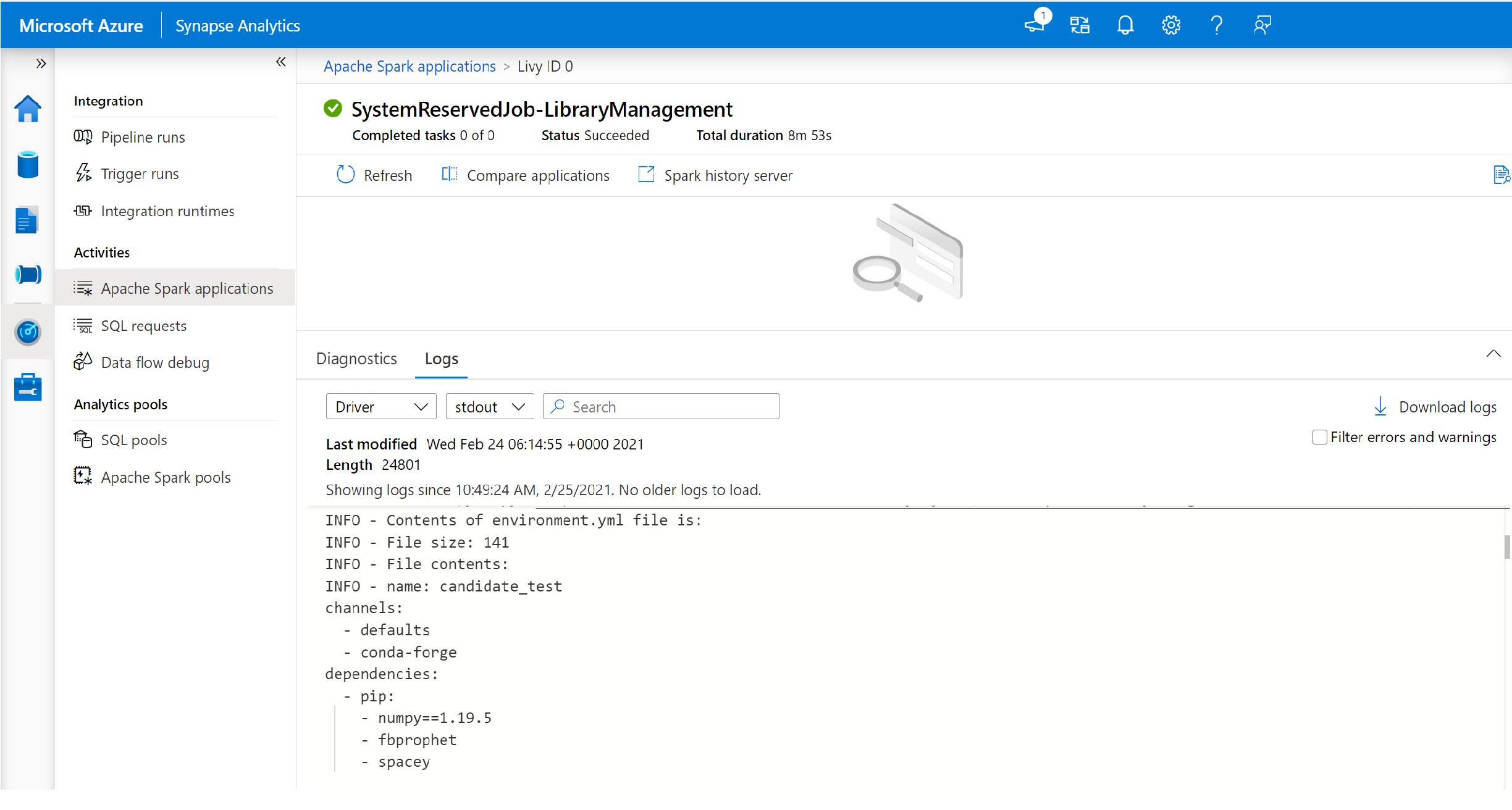Viewport: 1512px width, 810px height.
Task: Click the Trigger runs icon
Action: click(x=83, y=173)
